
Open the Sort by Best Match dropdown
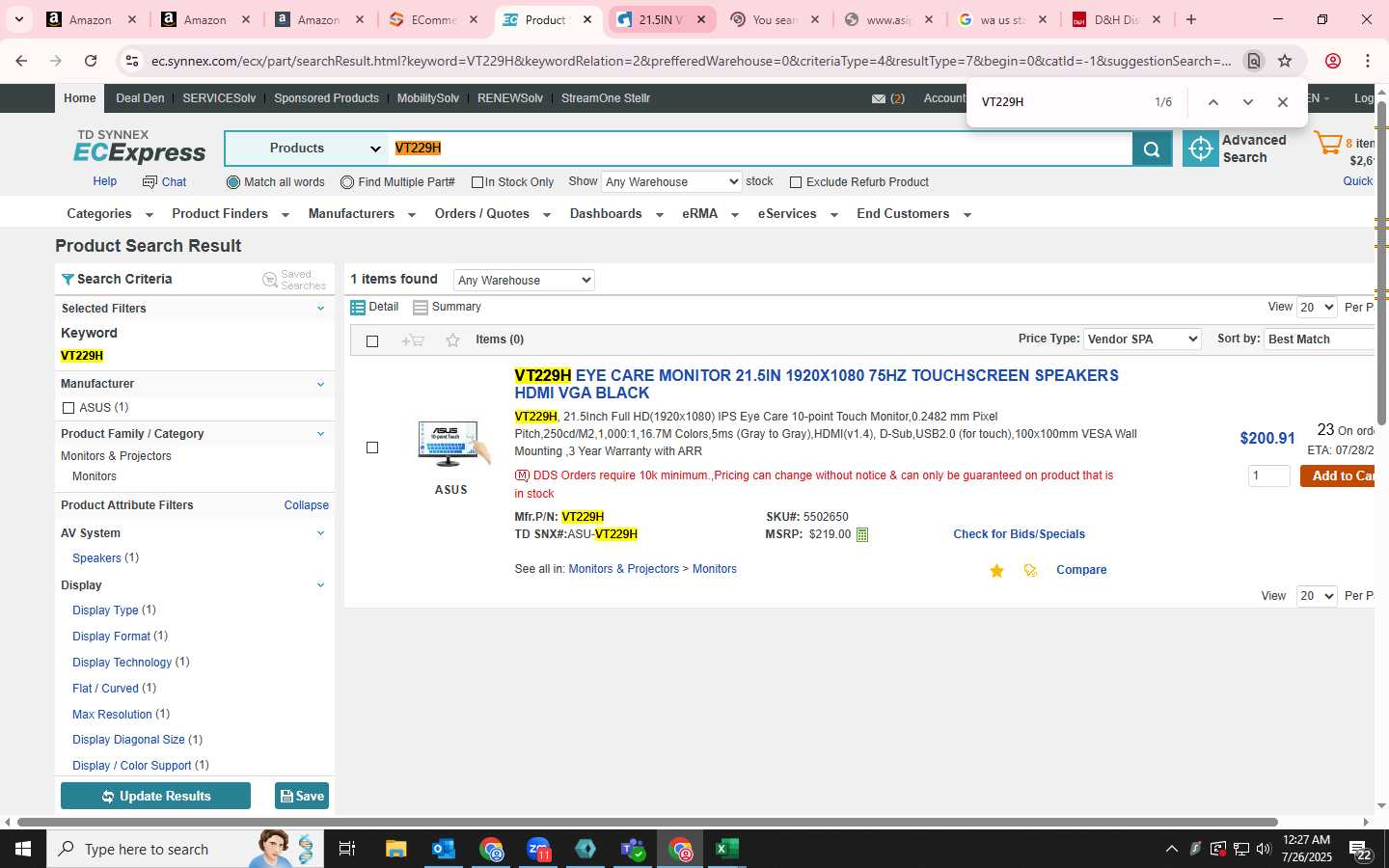click(1321, 339)
